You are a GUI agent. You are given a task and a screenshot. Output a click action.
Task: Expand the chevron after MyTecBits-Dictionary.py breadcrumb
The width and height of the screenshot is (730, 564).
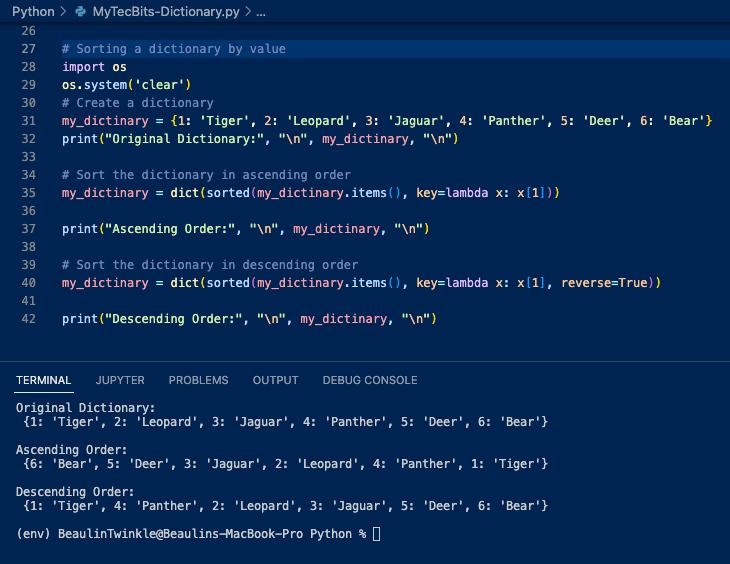(x=248, y=12)
